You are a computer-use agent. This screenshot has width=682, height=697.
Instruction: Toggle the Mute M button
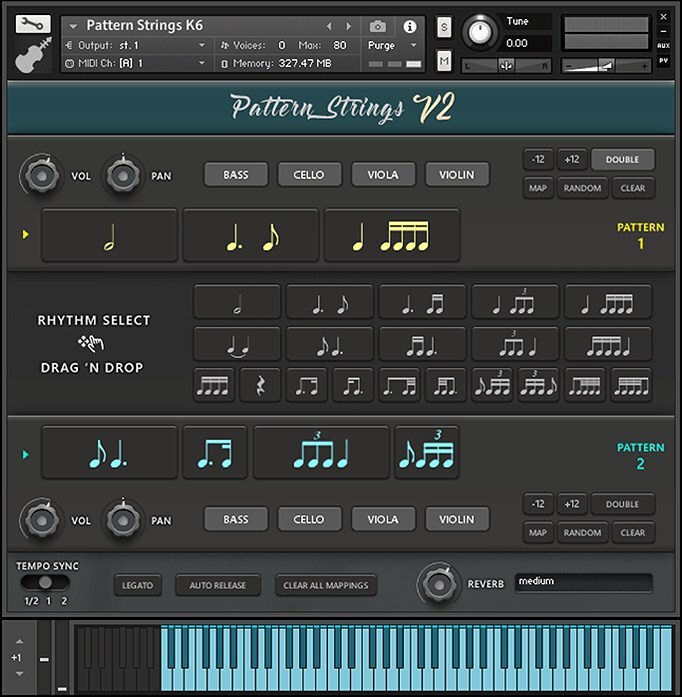click(444, 62)
